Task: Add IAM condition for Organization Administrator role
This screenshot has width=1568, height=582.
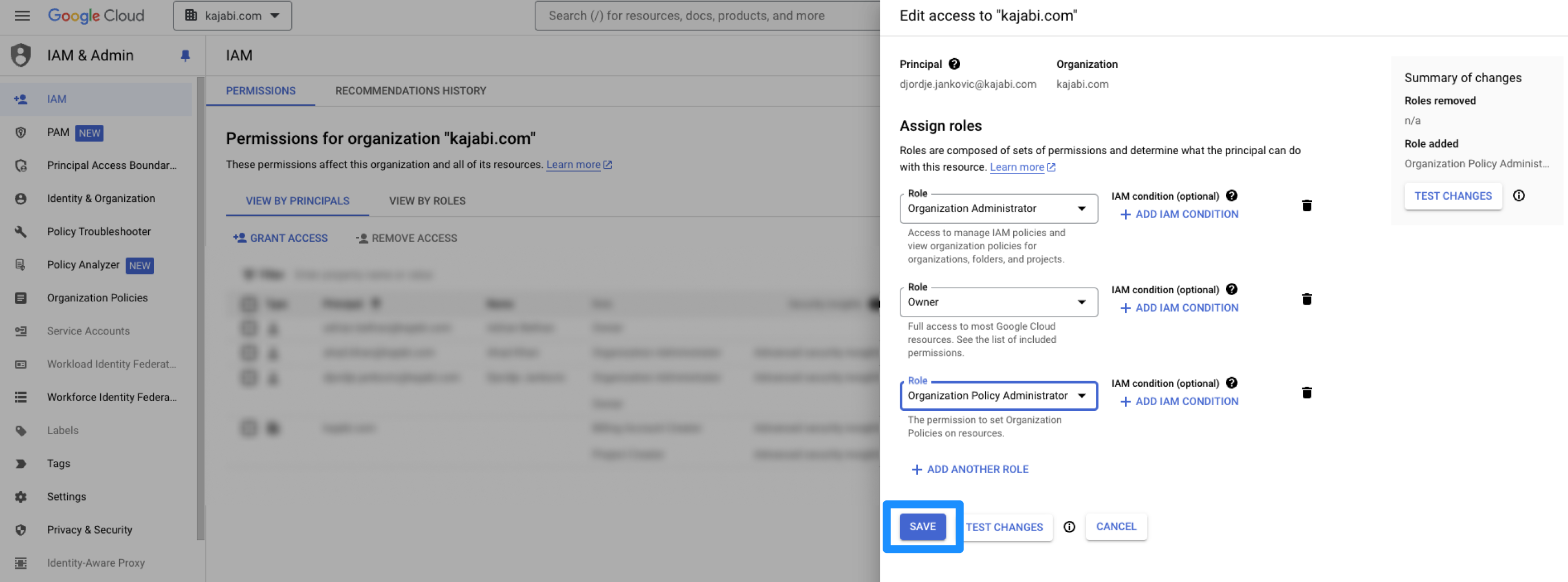Action: tap(1179, 215)
